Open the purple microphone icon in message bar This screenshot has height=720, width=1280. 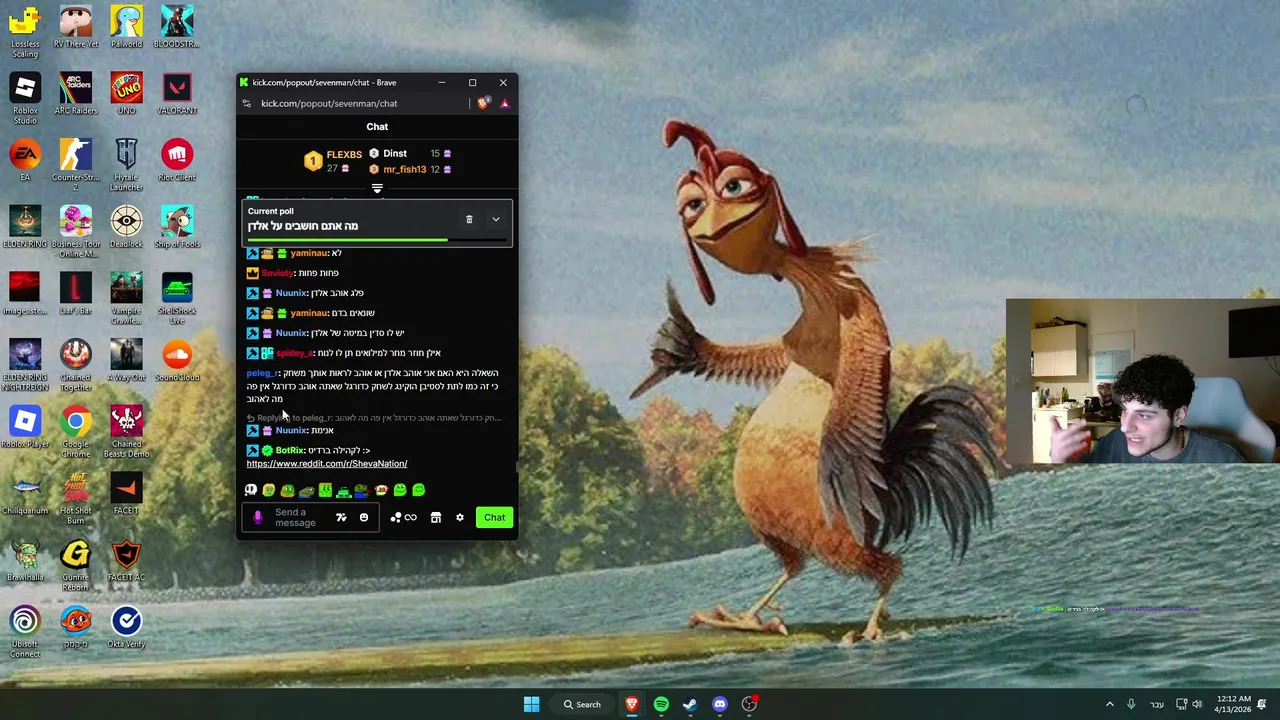coord(257,517)
